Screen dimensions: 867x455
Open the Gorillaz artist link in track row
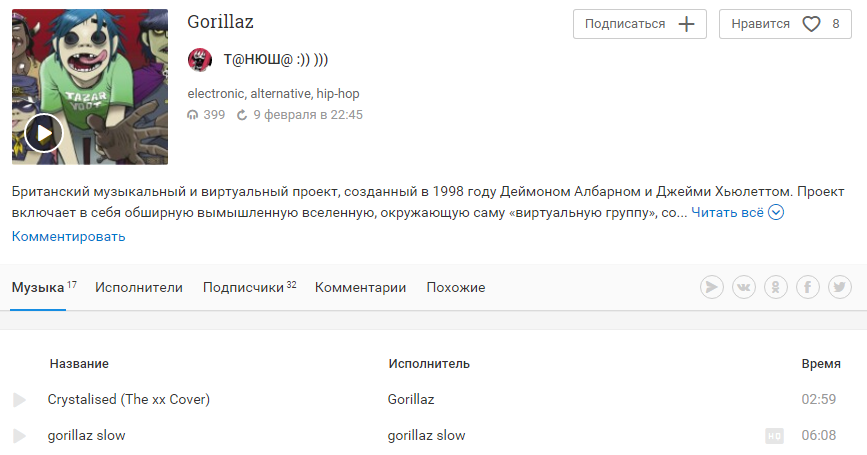click(411, 399)
